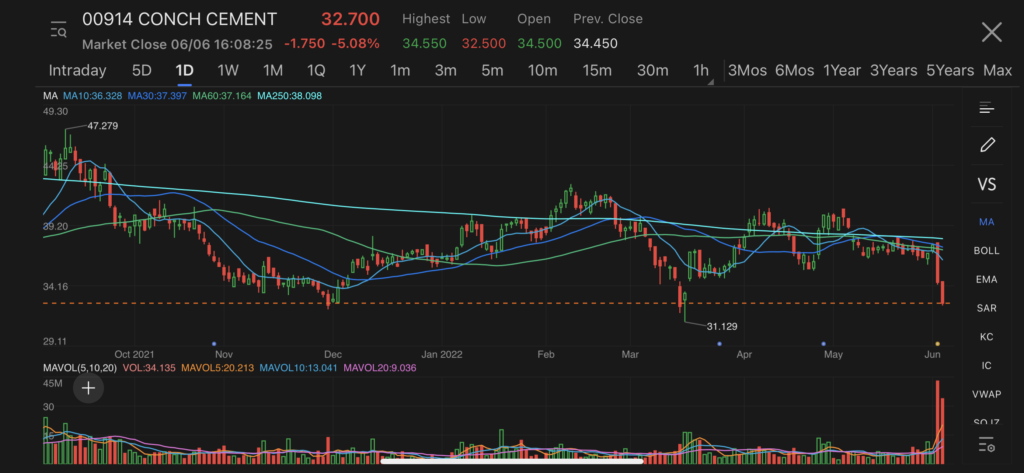Screen dimensions: 1024x473
Task: Click the MA30:37.397 legend value
Action: pos(157,96)
